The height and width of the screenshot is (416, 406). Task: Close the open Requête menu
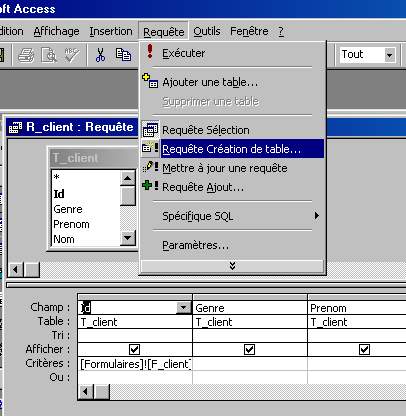(163, 32)
